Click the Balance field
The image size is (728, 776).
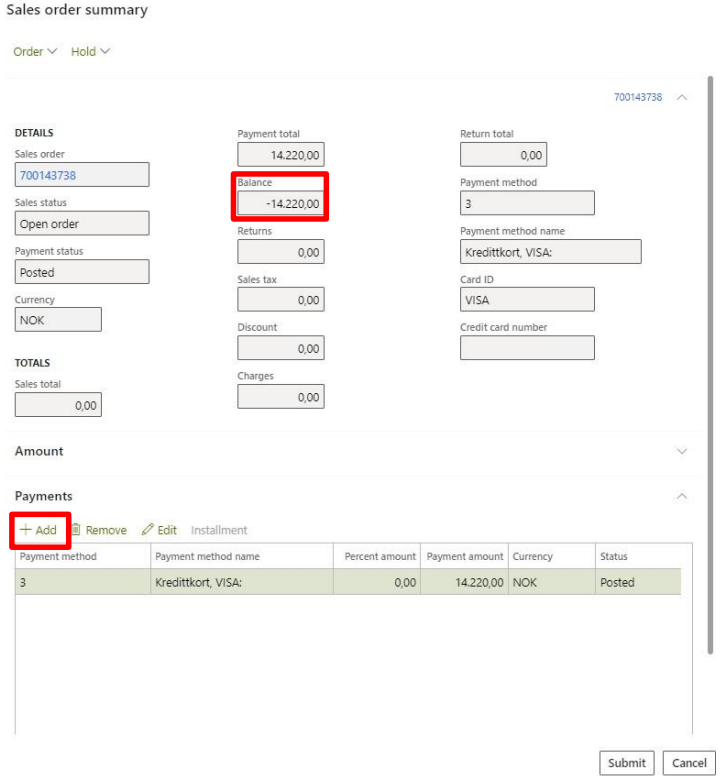[x=280, y=204]
